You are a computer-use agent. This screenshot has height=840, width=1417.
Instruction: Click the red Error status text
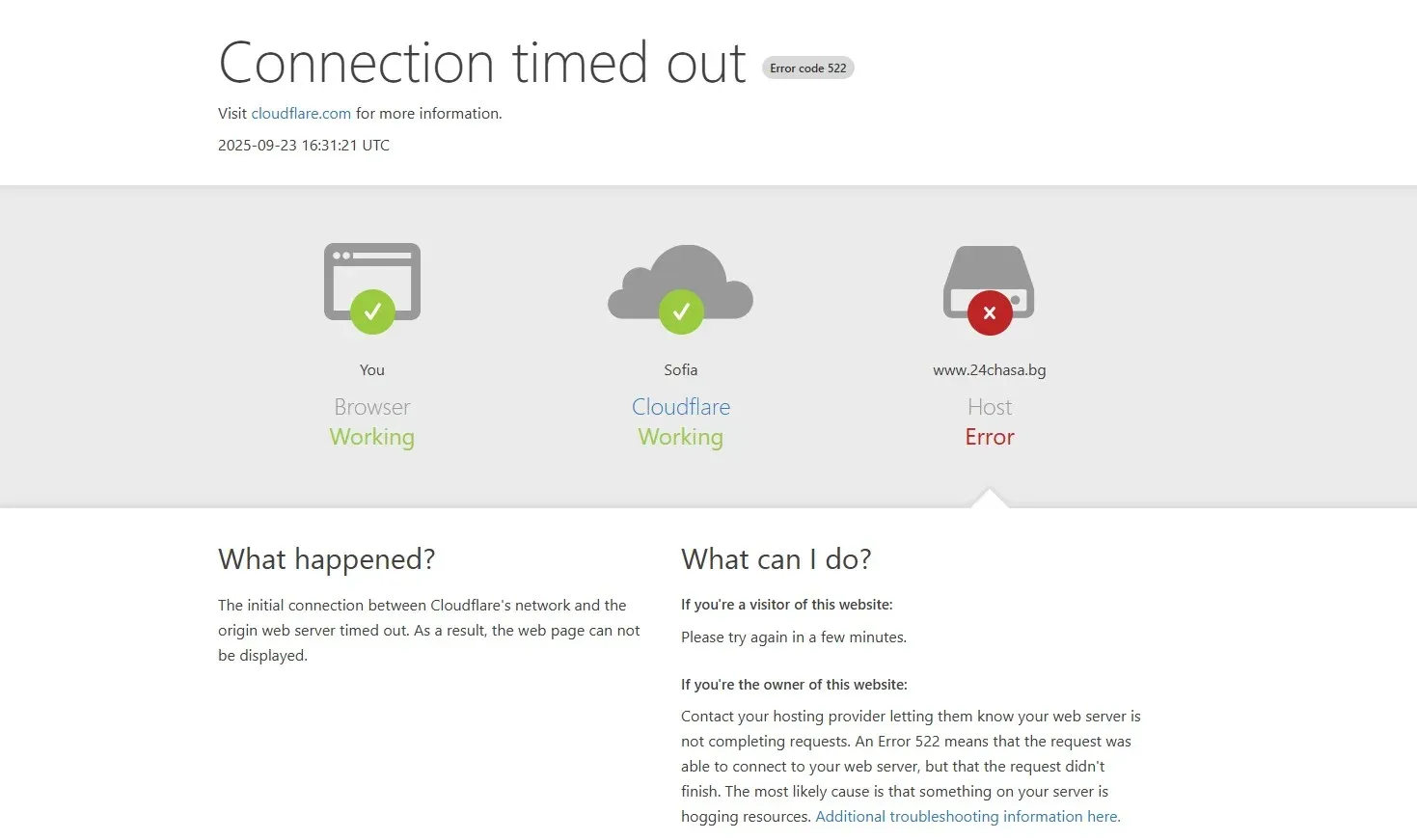click(x=990, y=437)
